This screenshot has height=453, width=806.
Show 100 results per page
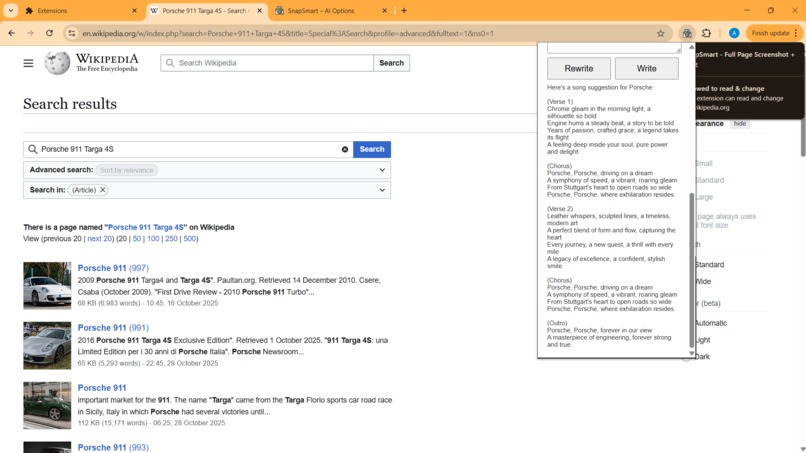153,239
